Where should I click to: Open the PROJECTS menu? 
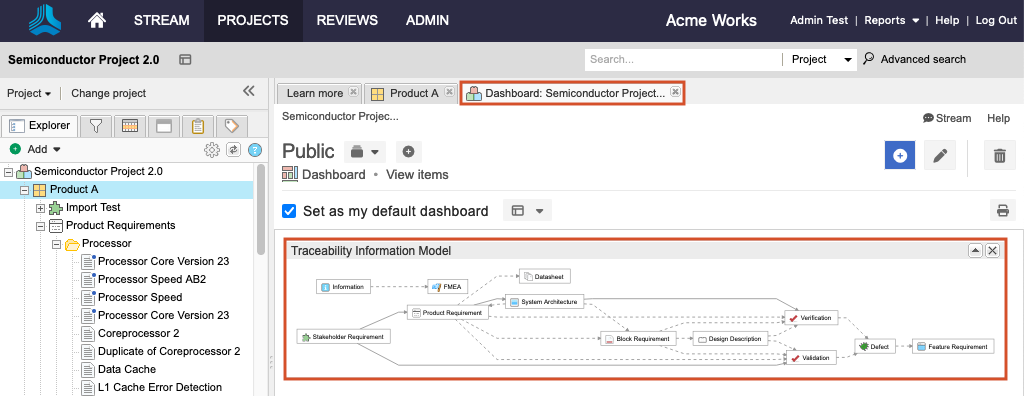(x=253, y=20)
